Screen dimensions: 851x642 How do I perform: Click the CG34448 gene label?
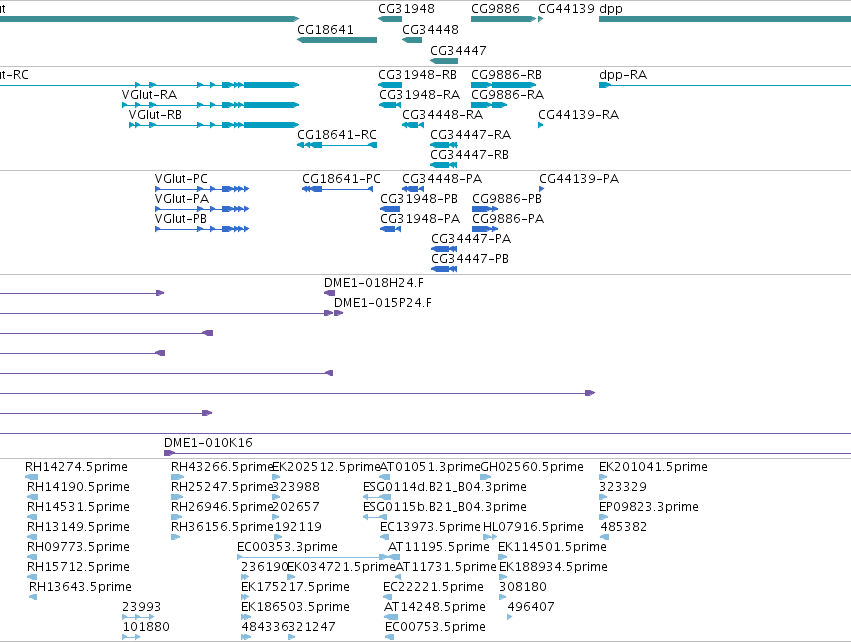pyautogui.click(x=430, y=30)
